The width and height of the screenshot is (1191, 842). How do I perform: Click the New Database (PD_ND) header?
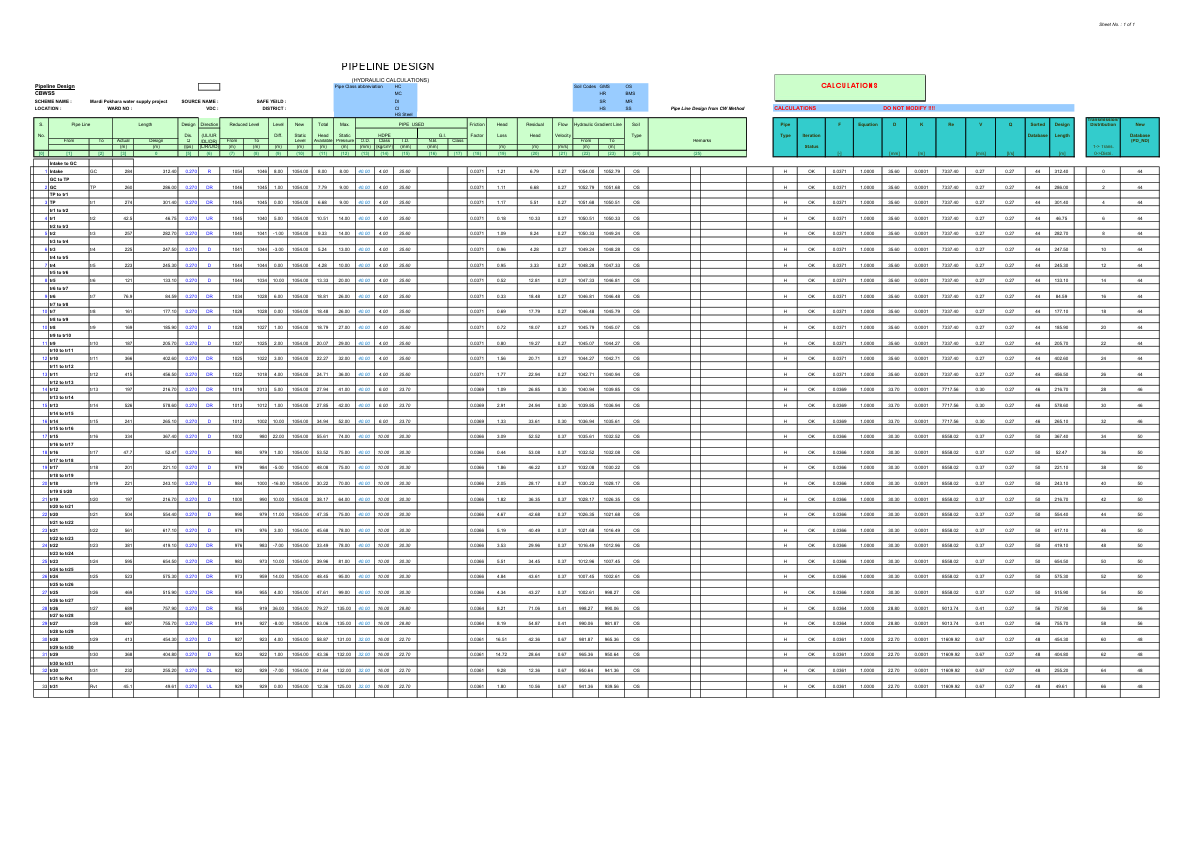1139,132
